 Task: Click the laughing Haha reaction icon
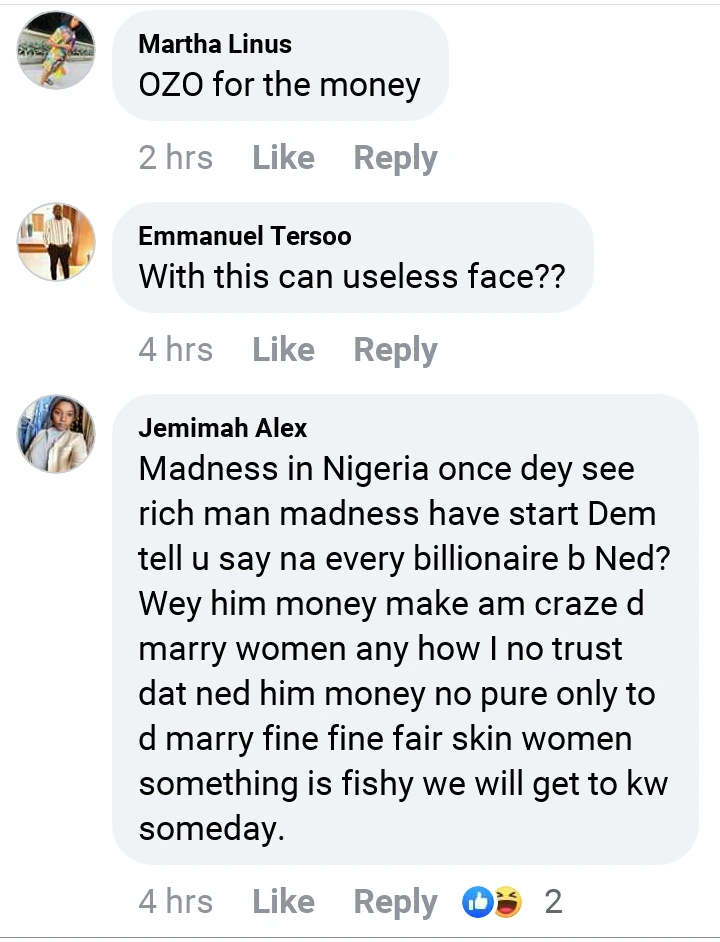507,902
